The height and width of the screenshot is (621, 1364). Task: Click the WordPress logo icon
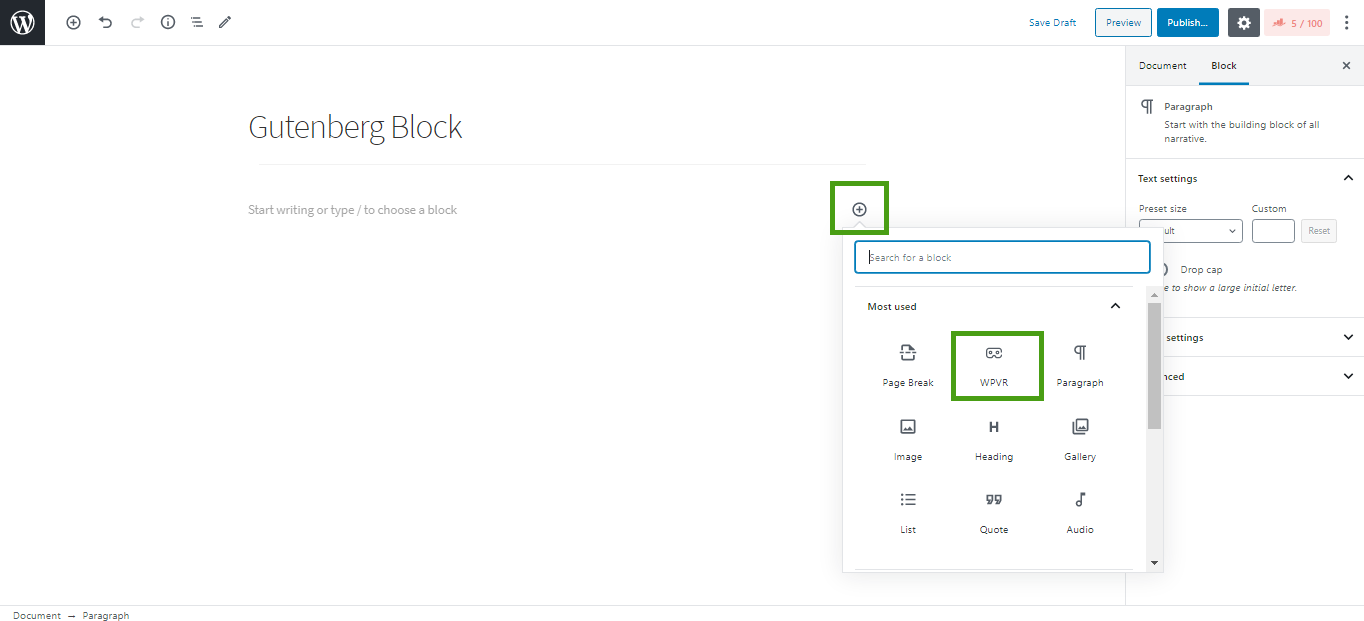click(22, 22)
